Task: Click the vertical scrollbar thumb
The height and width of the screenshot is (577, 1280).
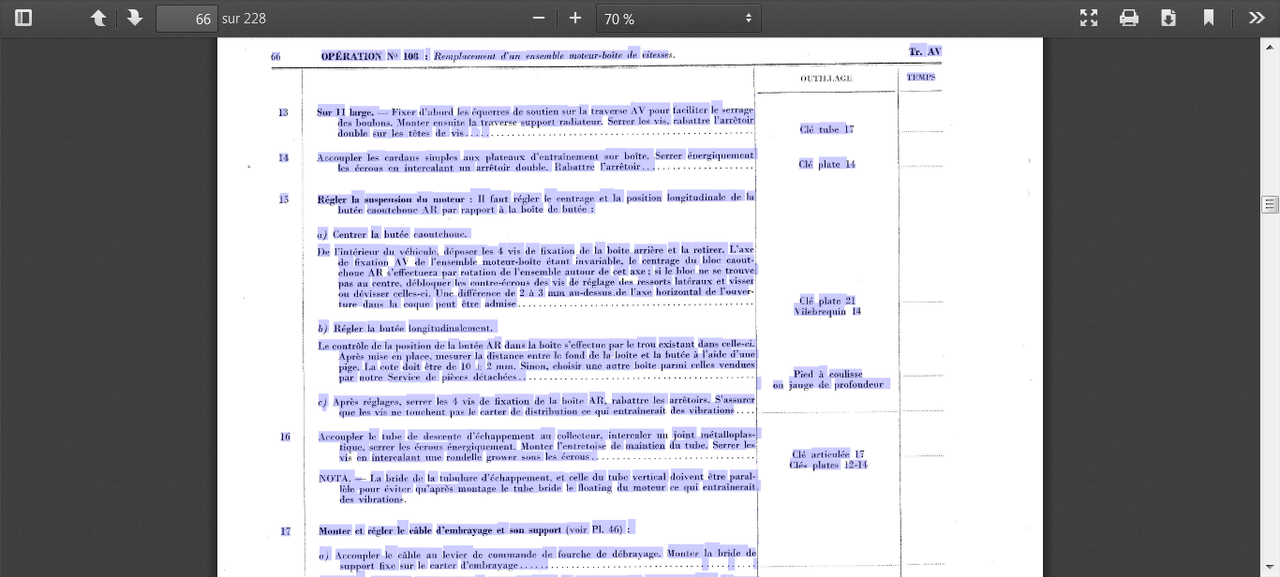Action: pyautogui.click(x=1271, y=205)
